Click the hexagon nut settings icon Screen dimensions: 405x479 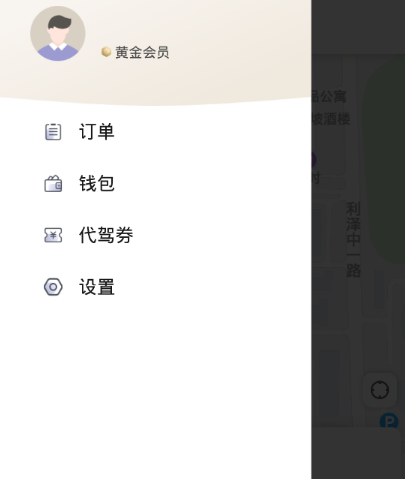coord(53,287)
